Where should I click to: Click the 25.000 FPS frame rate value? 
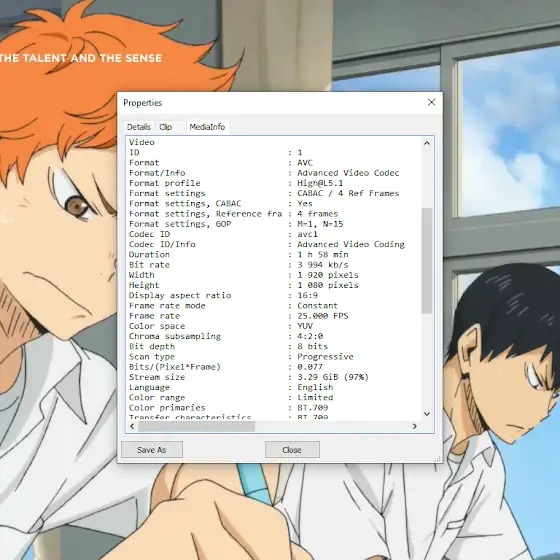[x=323, y=316]
